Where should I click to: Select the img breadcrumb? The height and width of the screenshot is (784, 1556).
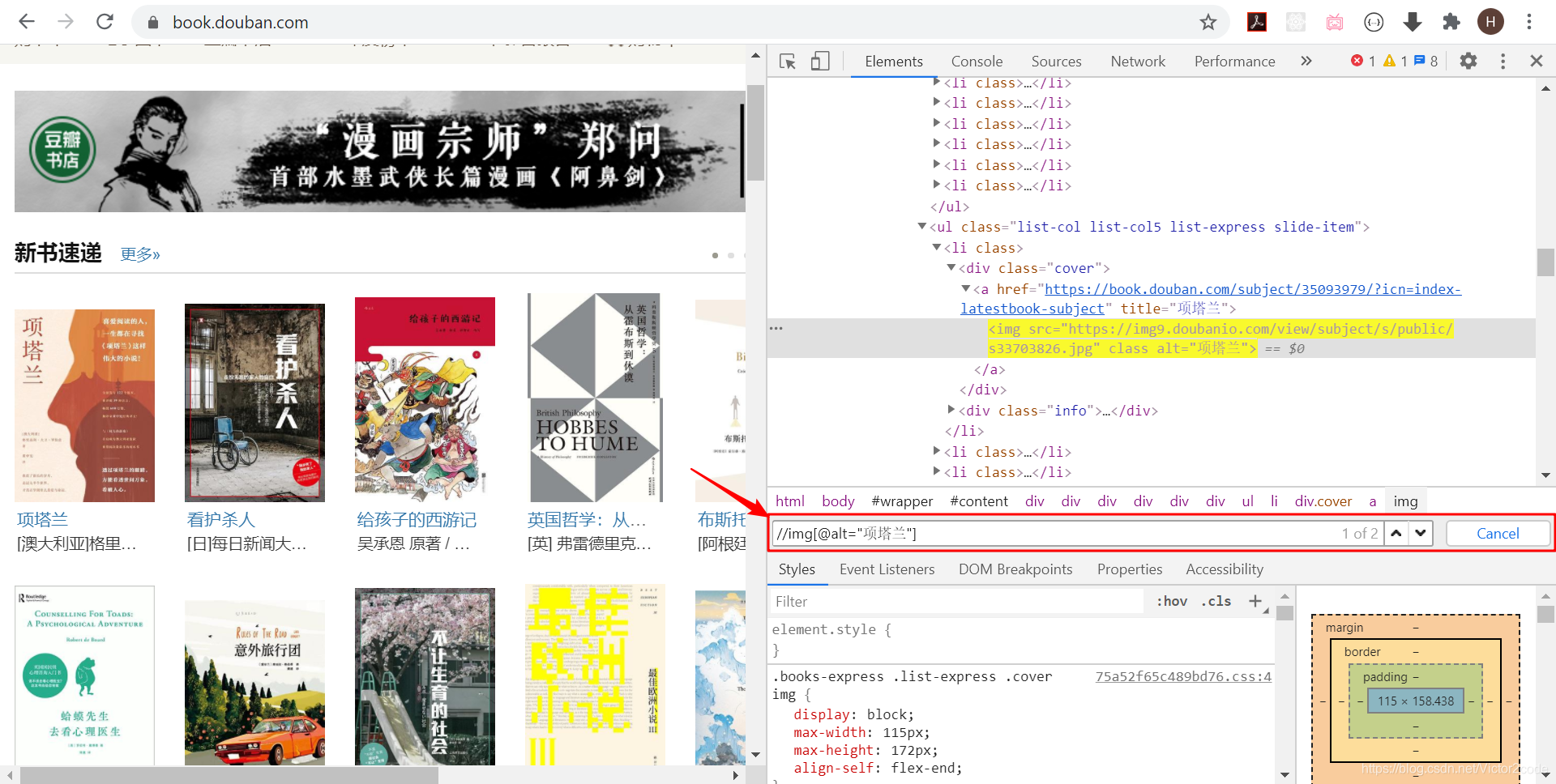pyautogui.click(x=1405, y=501)
